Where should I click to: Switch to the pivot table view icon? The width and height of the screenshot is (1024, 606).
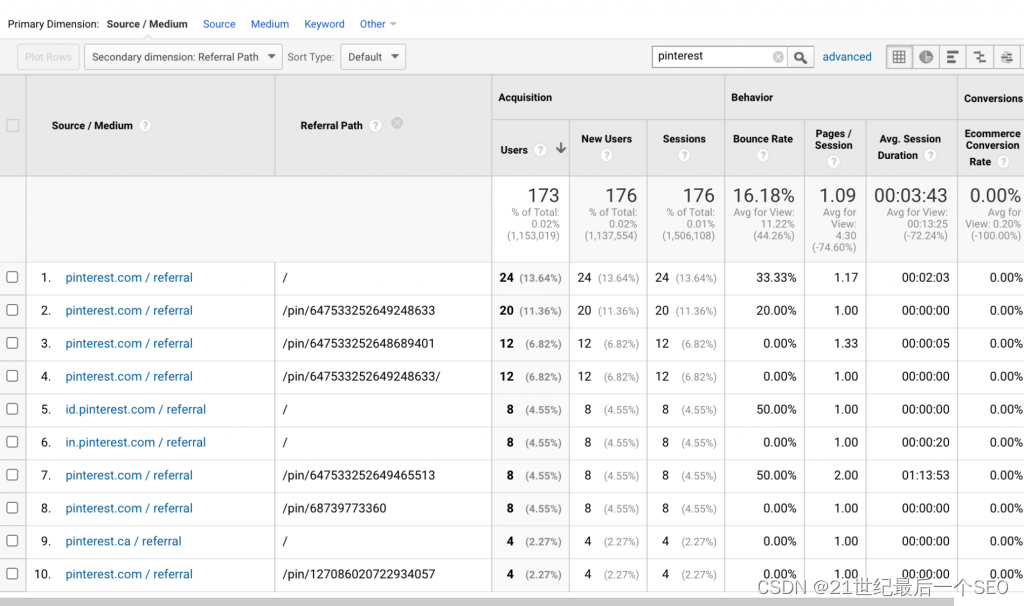[1007, 57]
